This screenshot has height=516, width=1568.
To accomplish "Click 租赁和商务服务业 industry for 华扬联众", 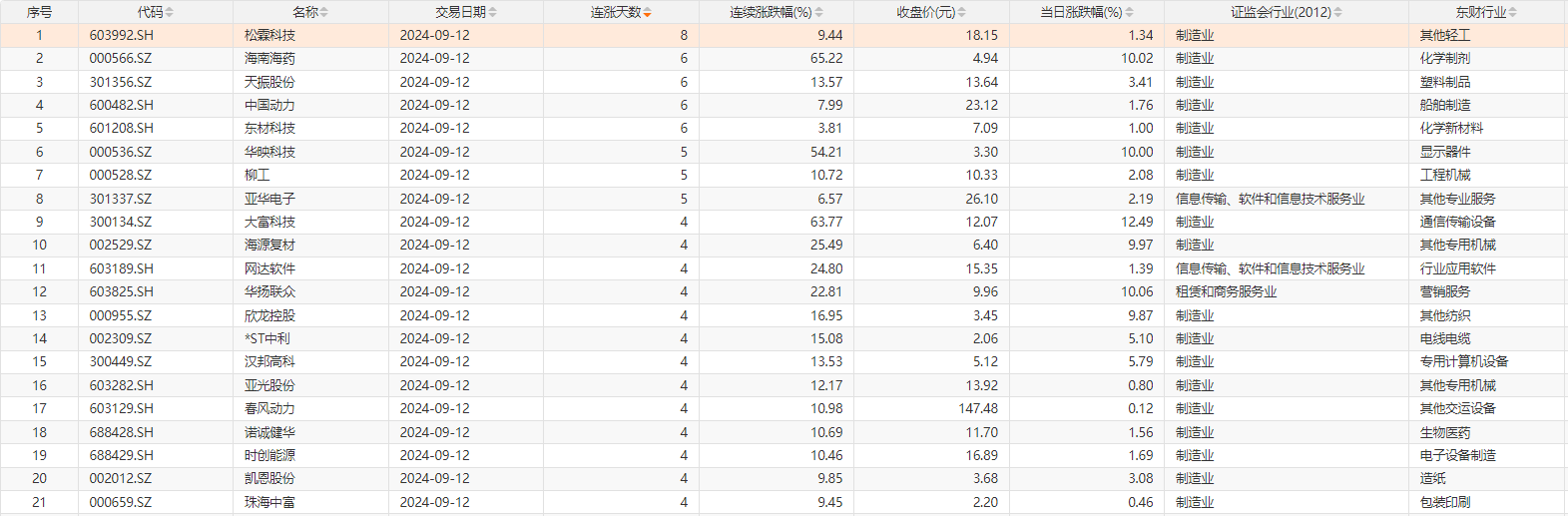I will click(x=1226, y=291).
